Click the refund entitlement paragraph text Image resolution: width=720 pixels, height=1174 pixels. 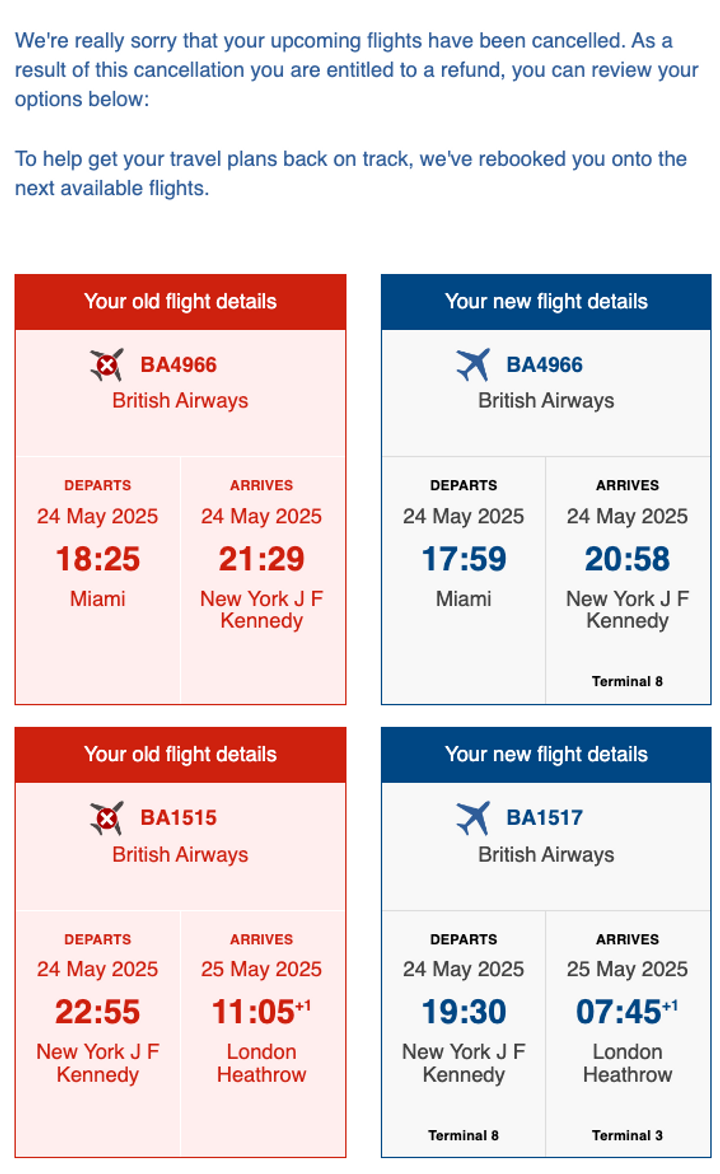356,70
